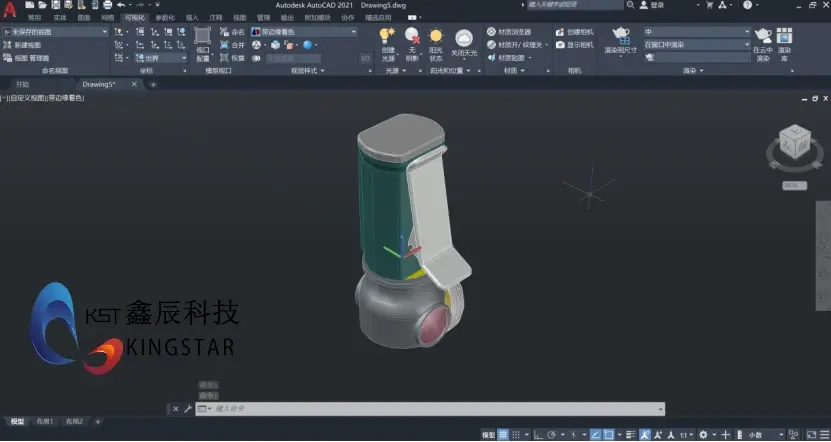The width and height of the screenshot is (831, 442).
Task: Click the Create Light lightbulb icon
Action: (x=388, y=36)
